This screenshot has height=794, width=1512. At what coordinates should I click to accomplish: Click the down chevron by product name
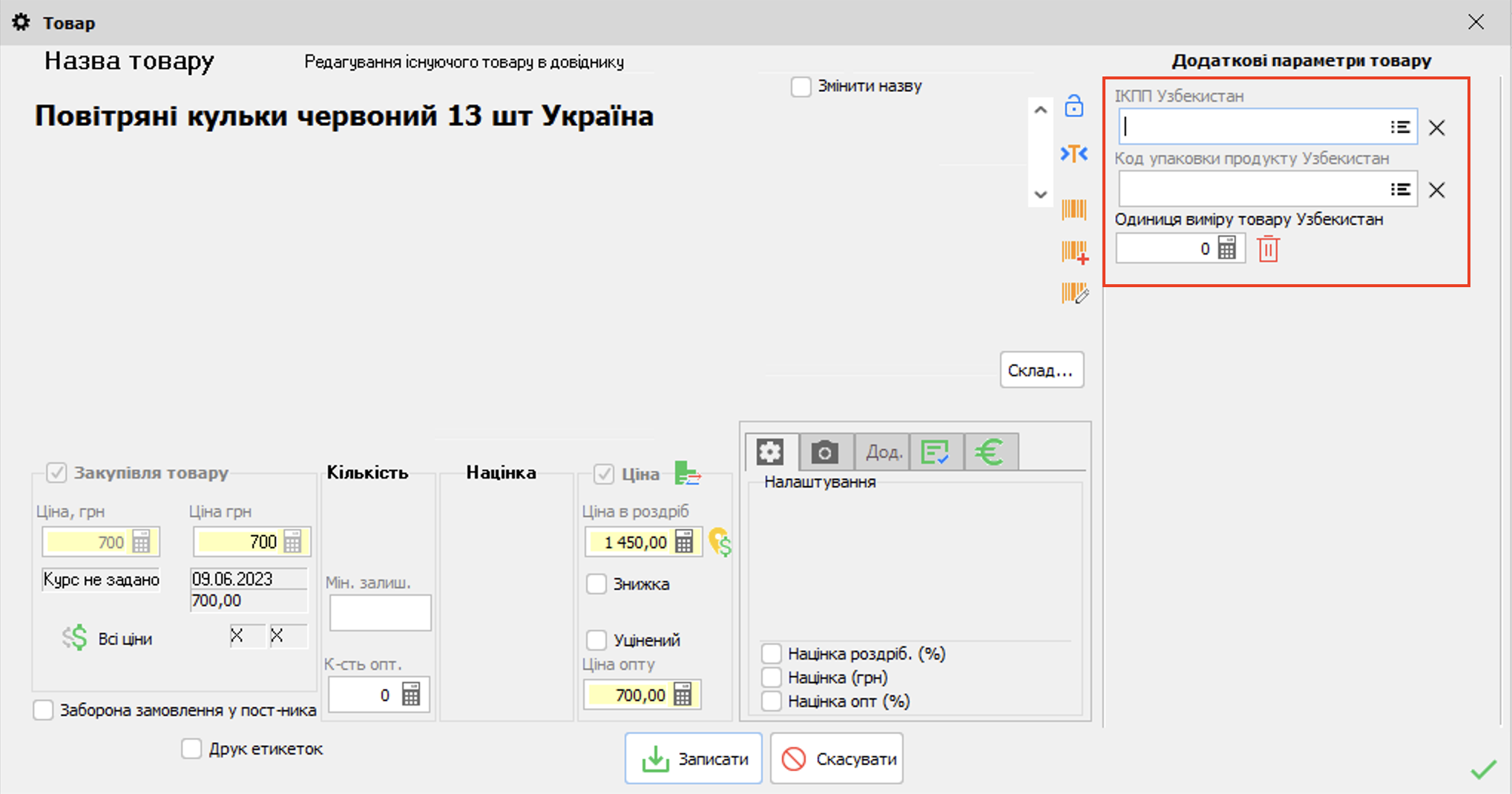coord(1040,194)
